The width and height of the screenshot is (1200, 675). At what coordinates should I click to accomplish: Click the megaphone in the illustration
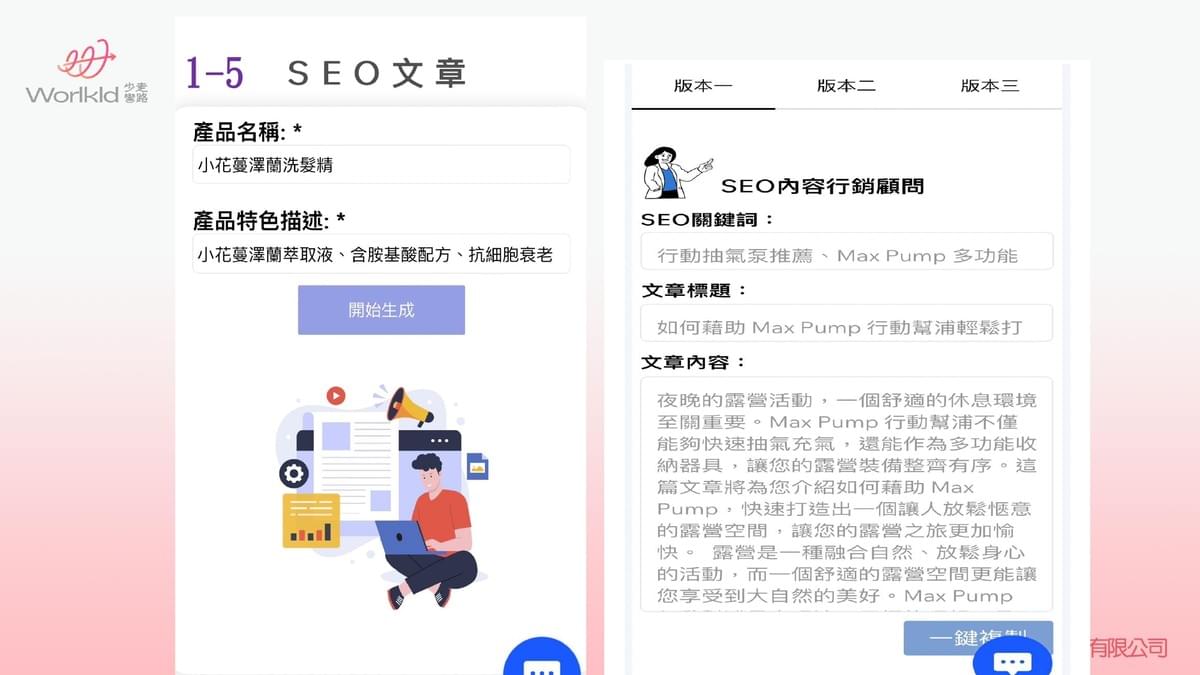[409, 406]
